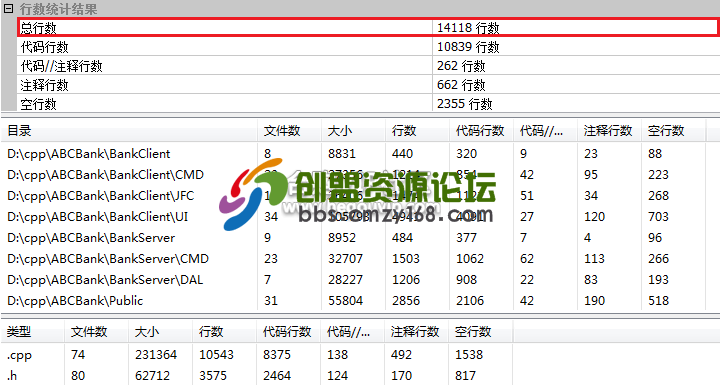Screen dimensions: 722x389
Task: Click code lines 8375 in .cpp row
Action: (277, 355)
